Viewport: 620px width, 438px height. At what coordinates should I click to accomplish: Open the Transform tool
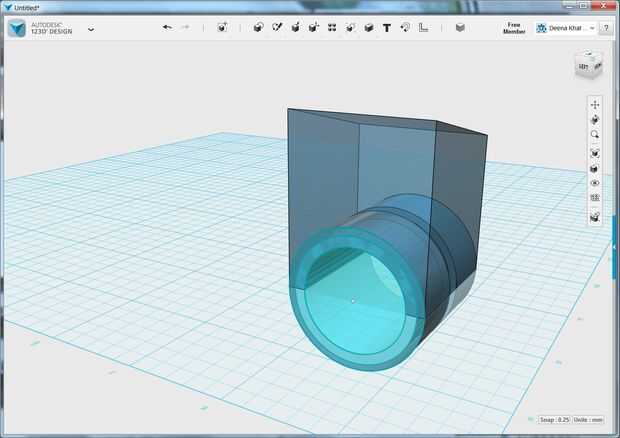tap(222, 27)
